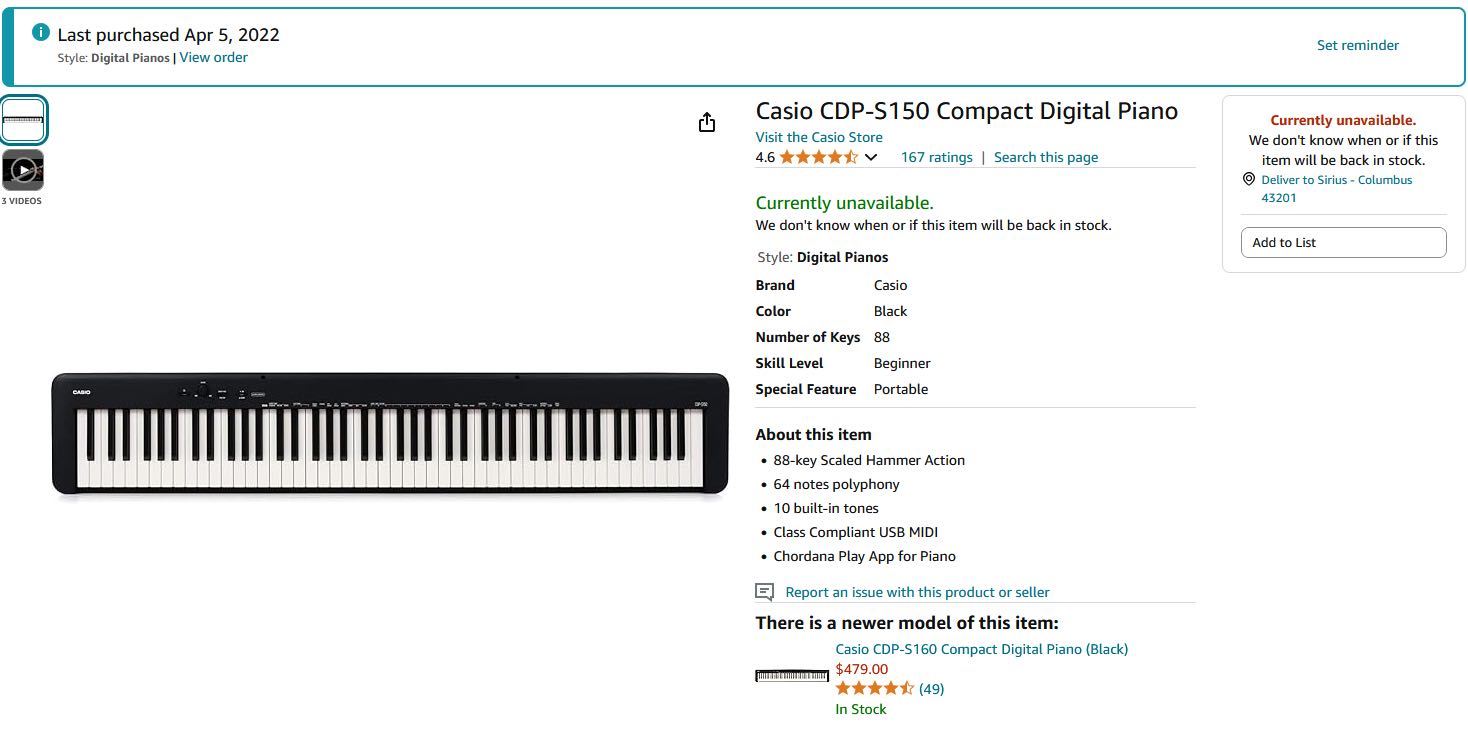Click the CDP-S160 newer model thumbnail
1468x736 pixels.
(x=792, y=676)
